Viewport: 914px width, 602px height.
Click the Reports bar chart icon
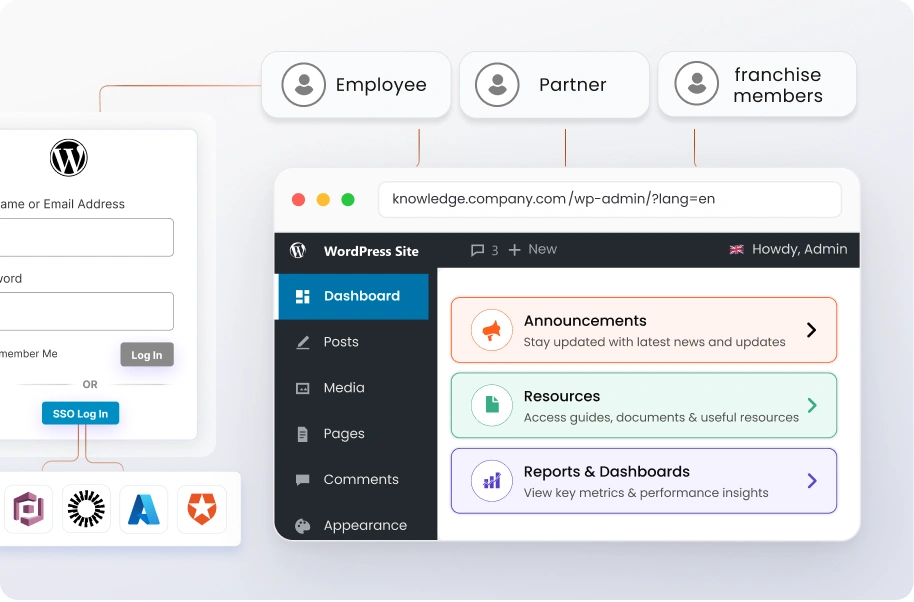[492, 481]
